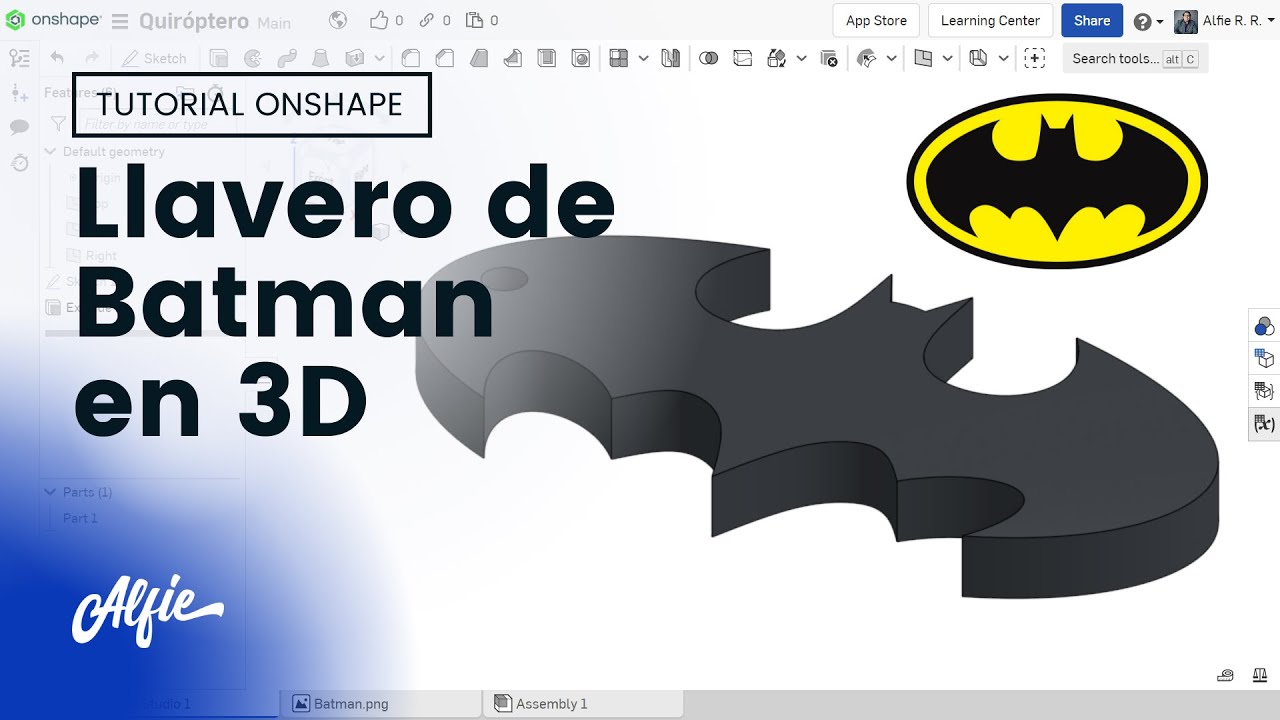This screenshot has height=720, width=1280.
Task: Open the document hamburger menu
Action: 120,21
